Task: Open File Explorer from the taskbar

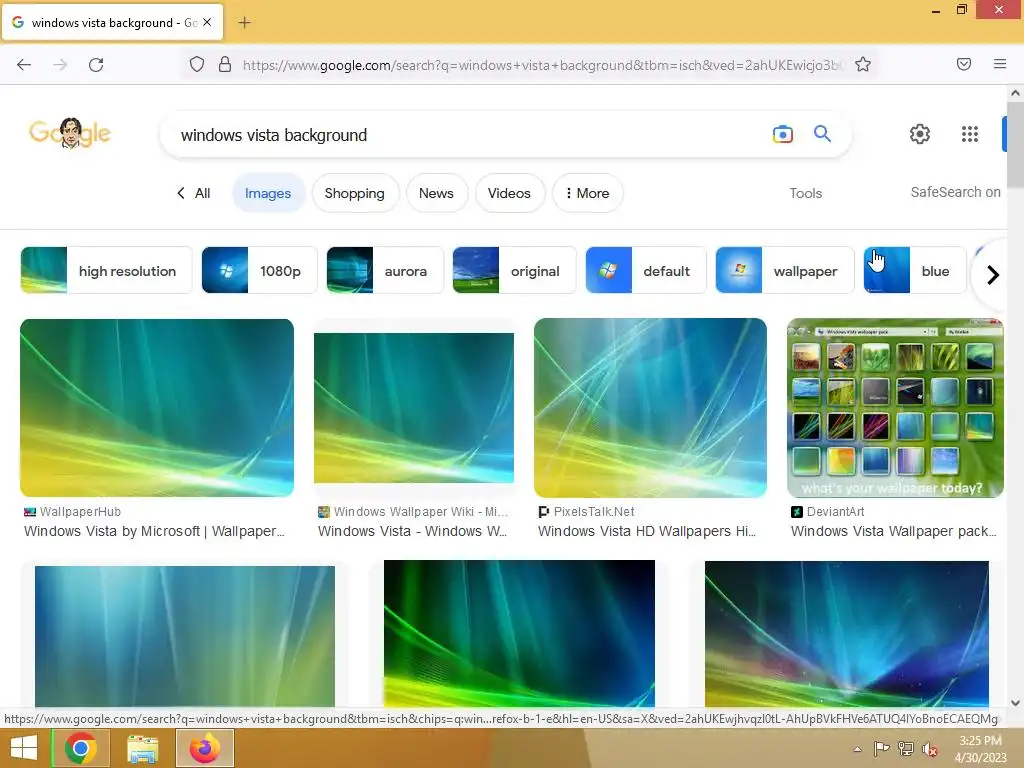Action: pyautogui.click(x=142, y=748)
